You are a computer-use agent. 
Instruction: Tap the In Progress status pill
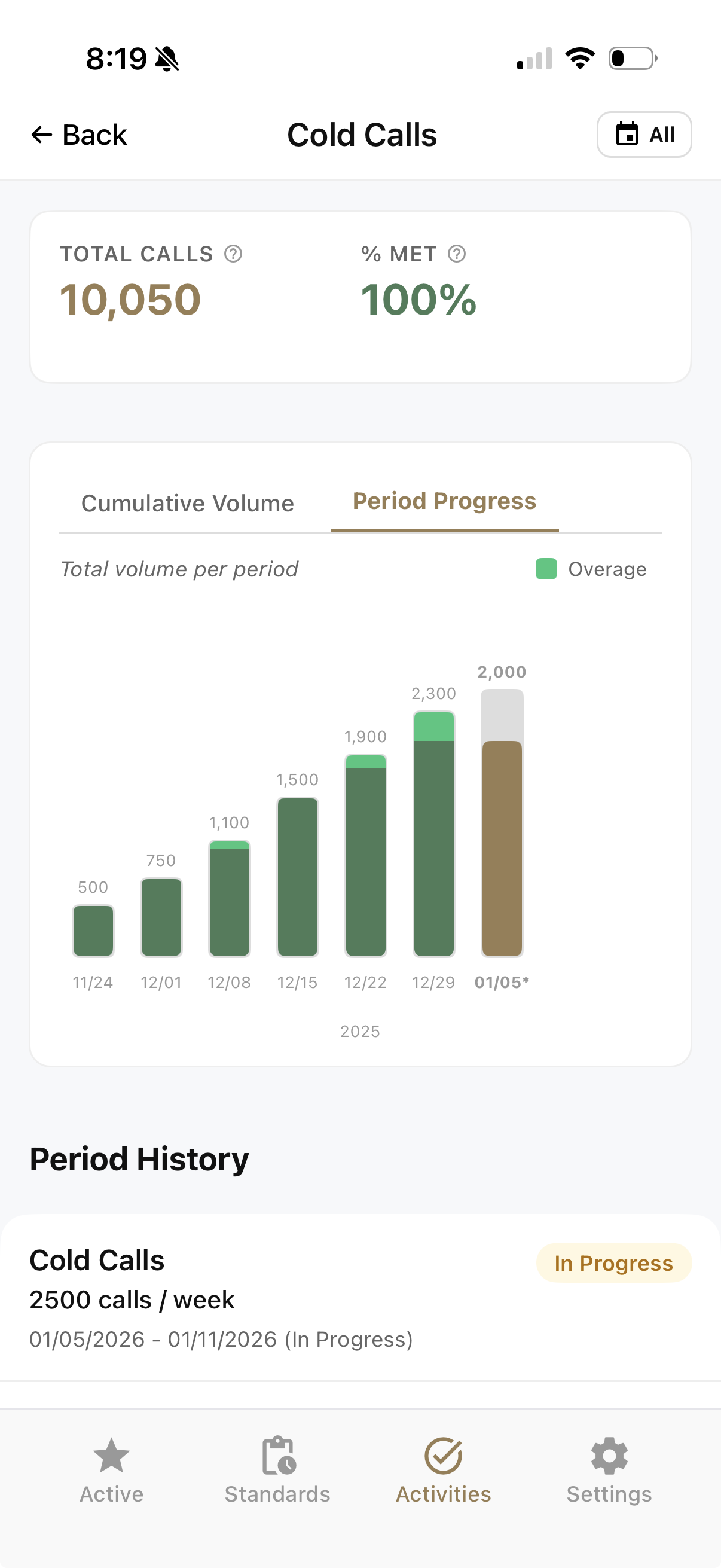tap(614, 1263)
